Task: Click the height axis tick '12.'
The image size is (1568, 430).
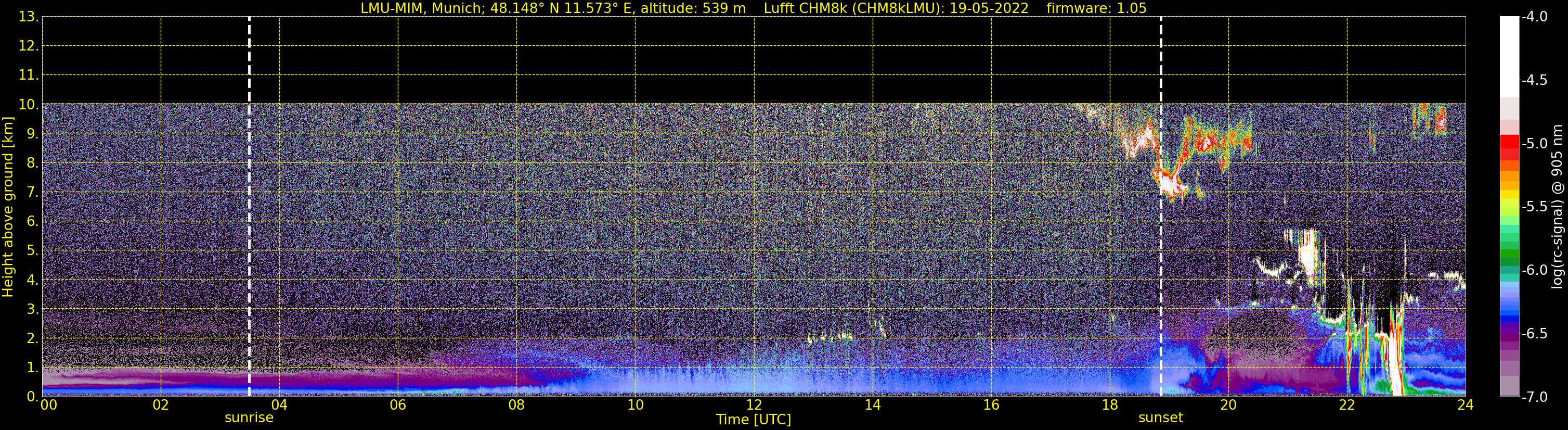Action: click(x=29, y=46)
